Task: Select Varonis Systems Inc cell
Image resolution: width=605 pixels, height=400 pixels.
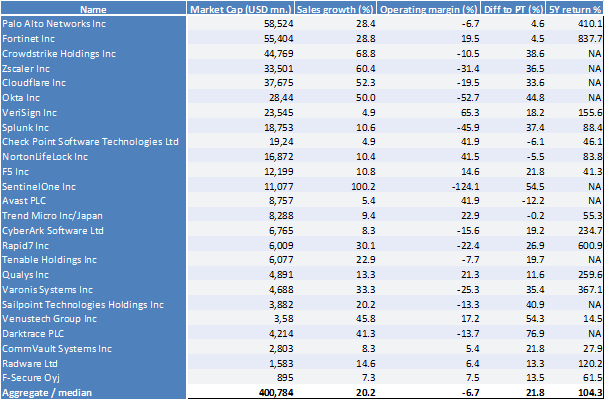Action: (x=47, y=290)
